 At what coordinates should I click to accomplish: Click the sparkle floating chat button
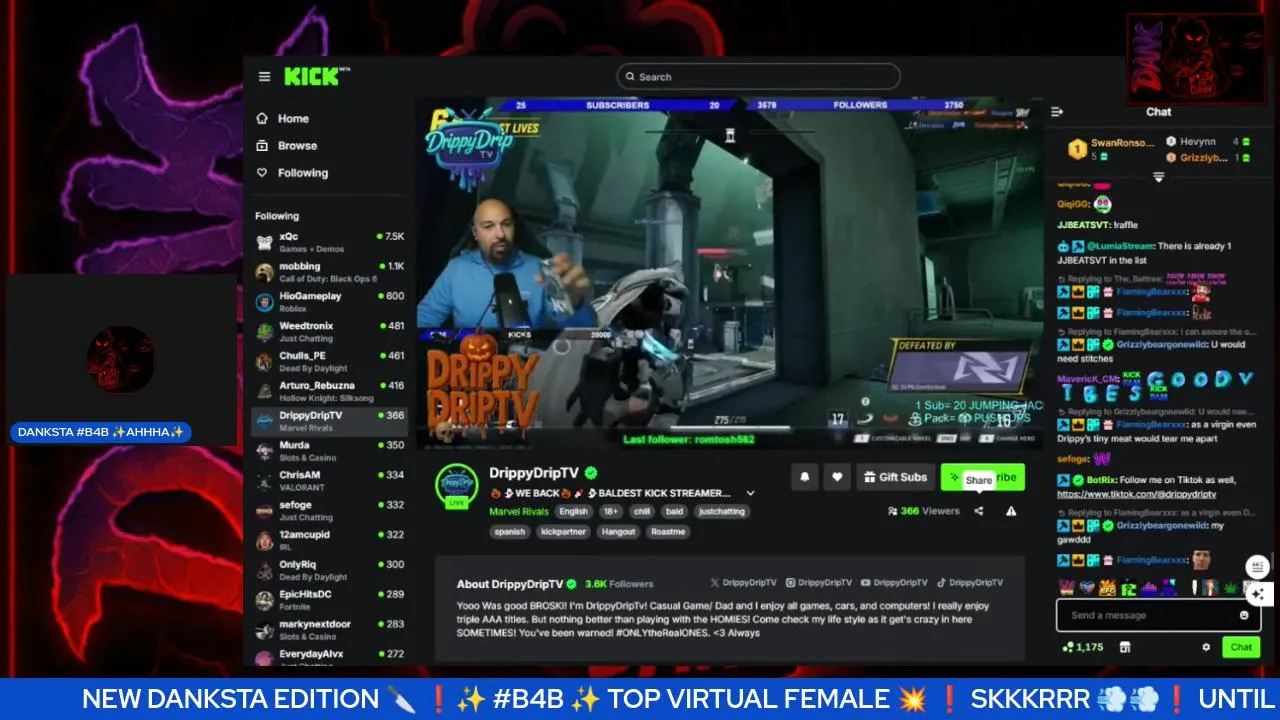click(x=1258, y=593)
